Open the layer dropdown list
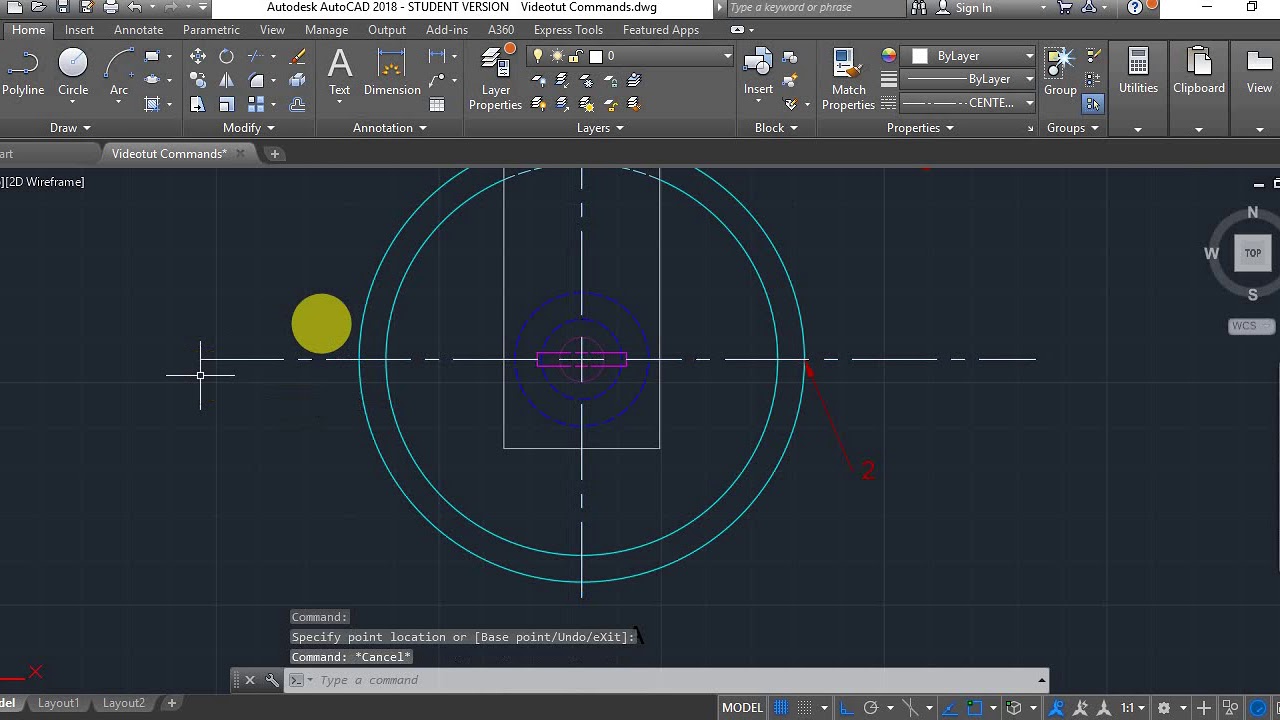Image resolution: width=1280 pixels, height=720 pixels. 727,56
